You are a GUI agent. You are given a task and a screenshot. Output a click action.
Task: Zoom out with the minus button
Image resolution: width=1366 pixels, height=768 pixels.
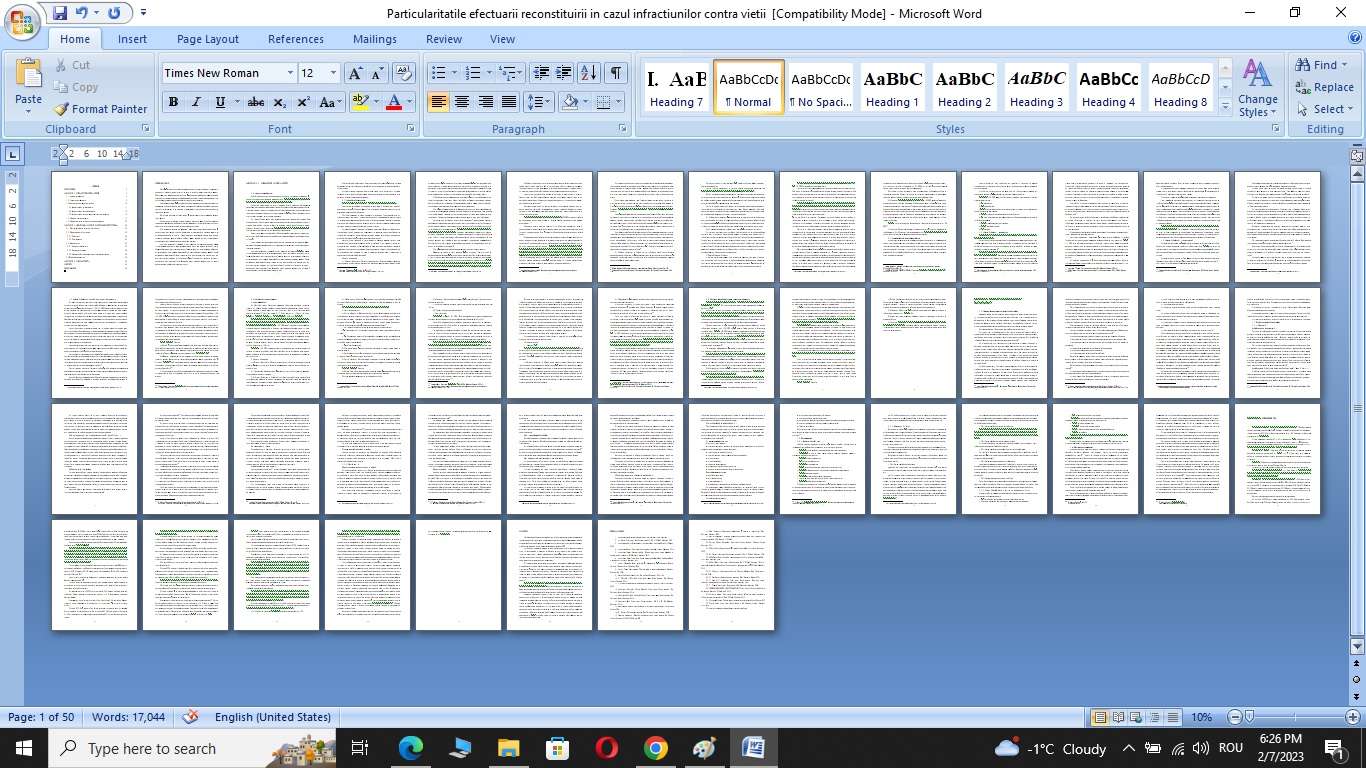point(1235,717)
